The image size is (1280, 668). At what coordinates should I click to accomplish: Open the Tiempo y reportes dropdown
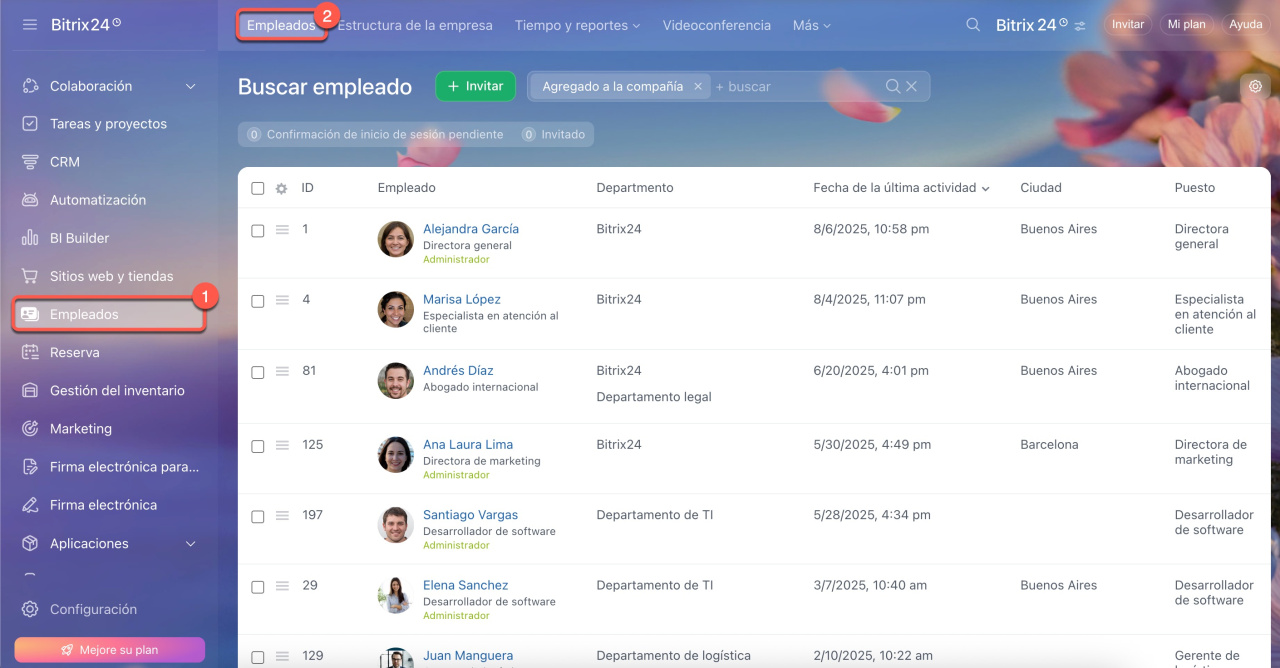(577, 25)
